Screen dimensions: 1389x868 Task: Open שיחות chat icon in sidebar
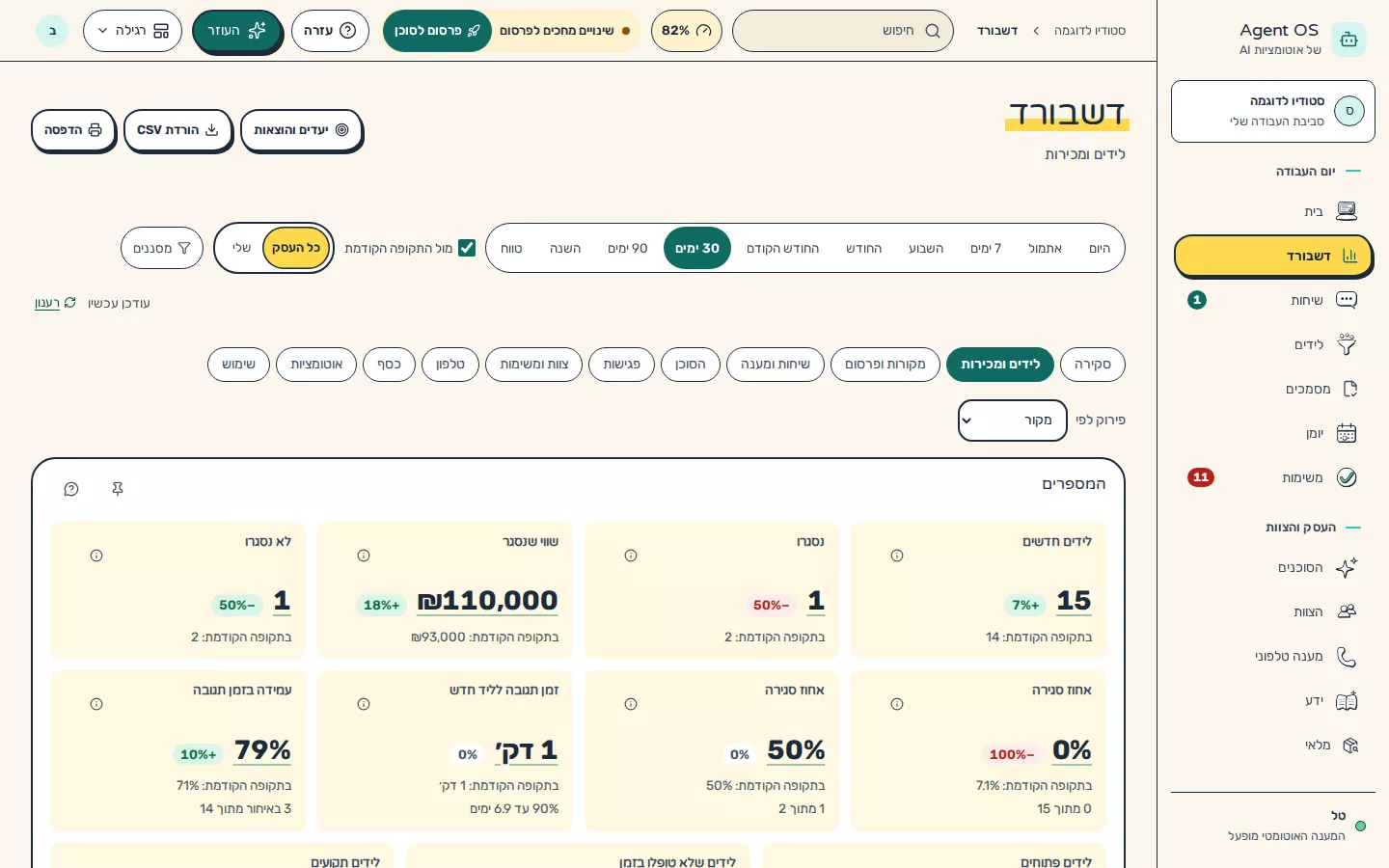tap(1347, 300)
